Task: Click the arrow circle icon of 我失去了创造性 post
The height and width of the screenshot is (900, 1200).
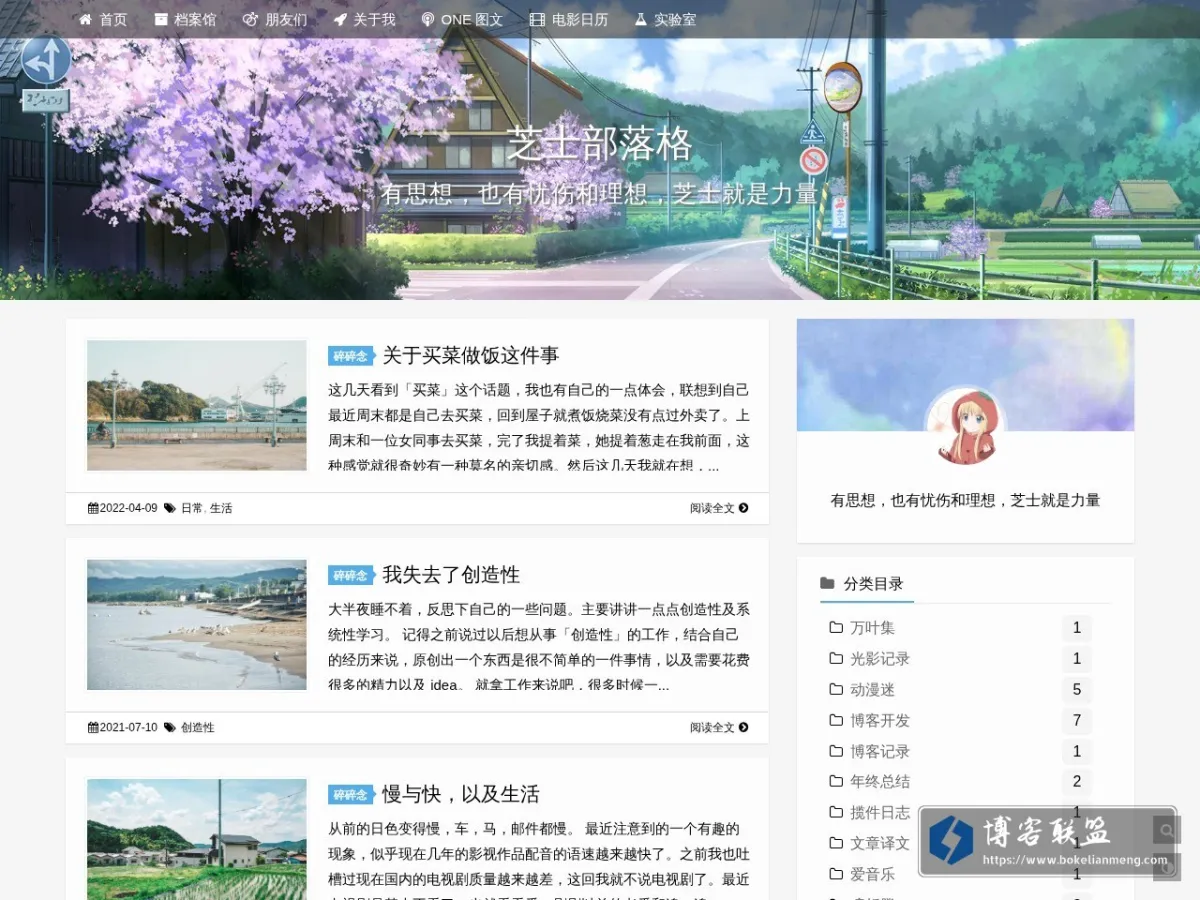Action: [743, 728]
